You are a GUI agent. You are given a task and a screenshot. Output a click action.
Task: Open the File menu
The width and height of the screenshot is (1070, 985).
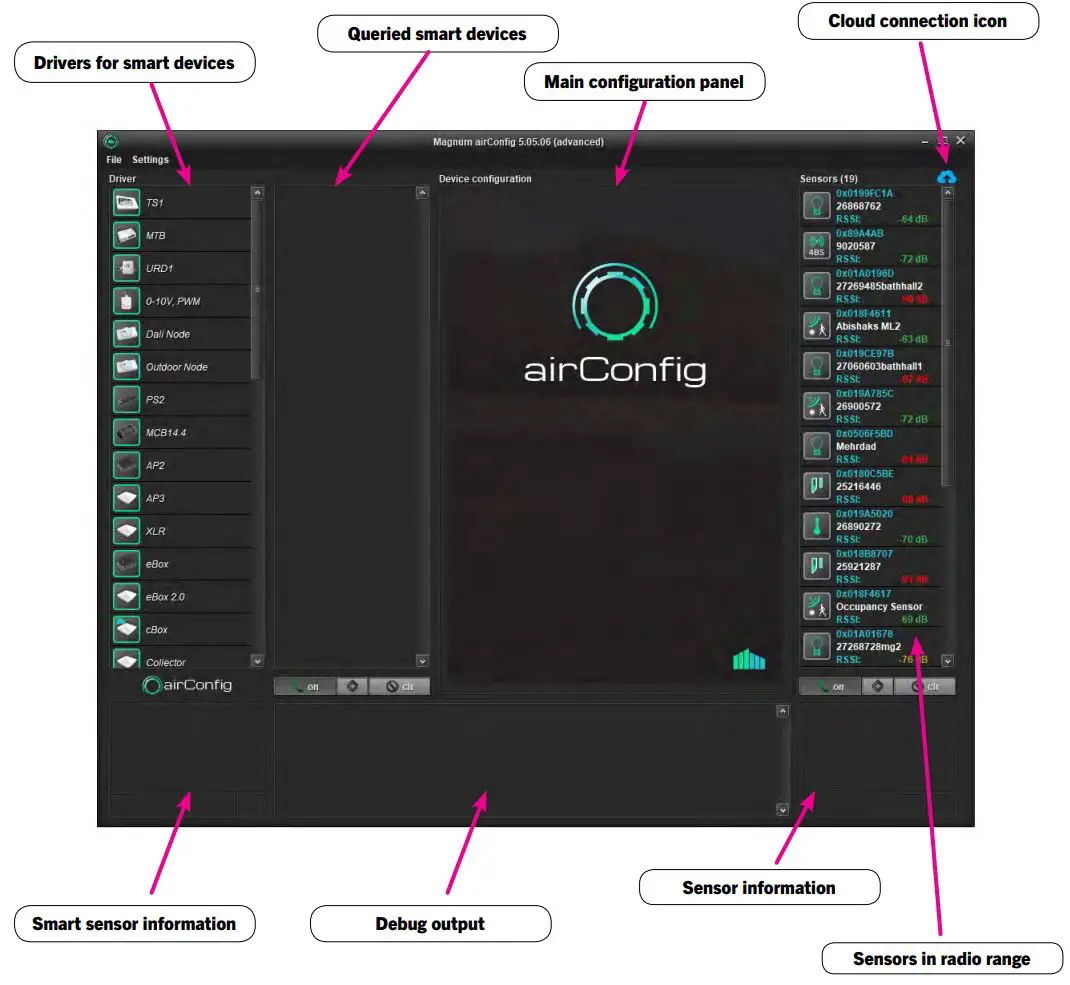[114, 160]
